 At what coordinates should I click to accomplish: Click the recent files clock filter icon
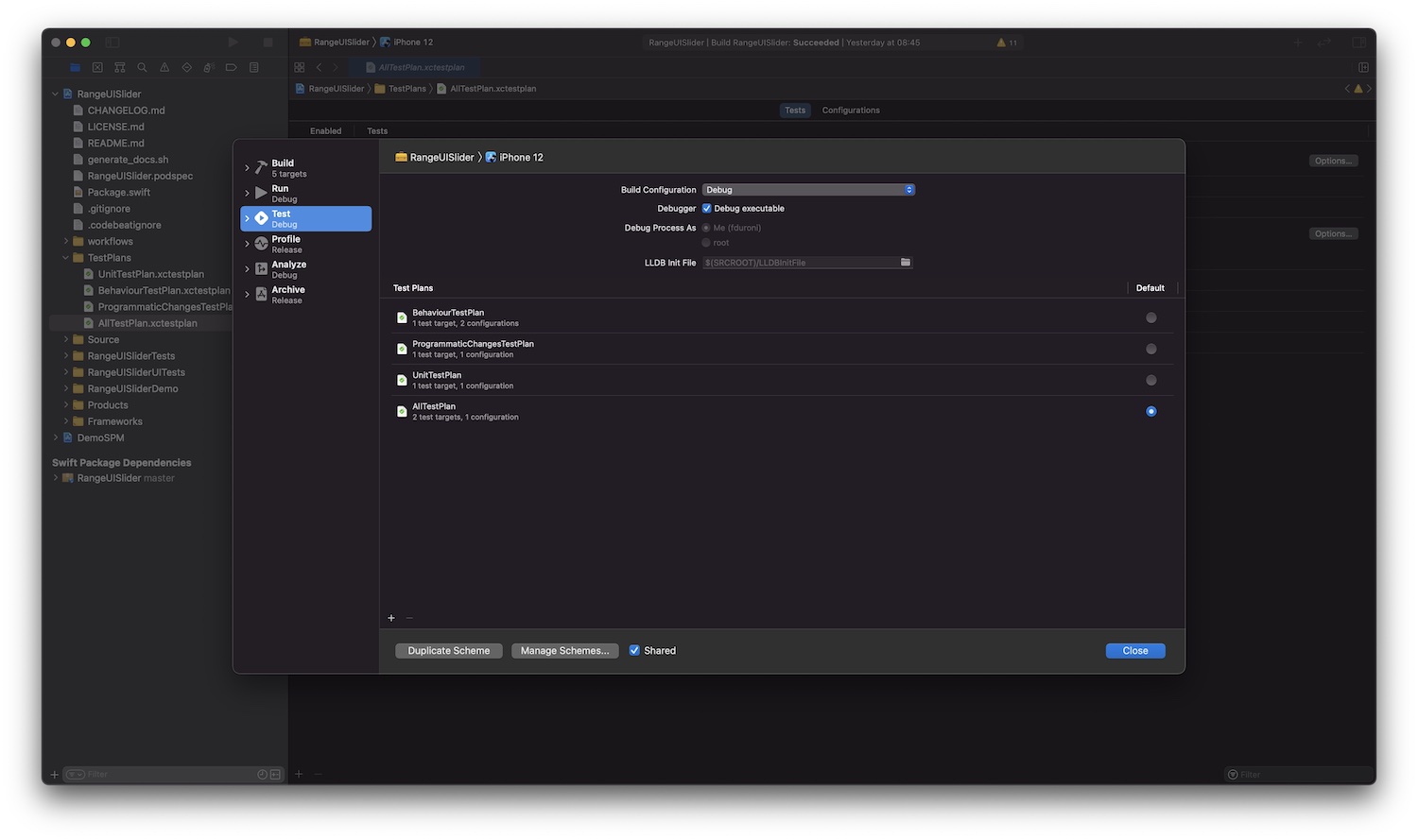262,775
